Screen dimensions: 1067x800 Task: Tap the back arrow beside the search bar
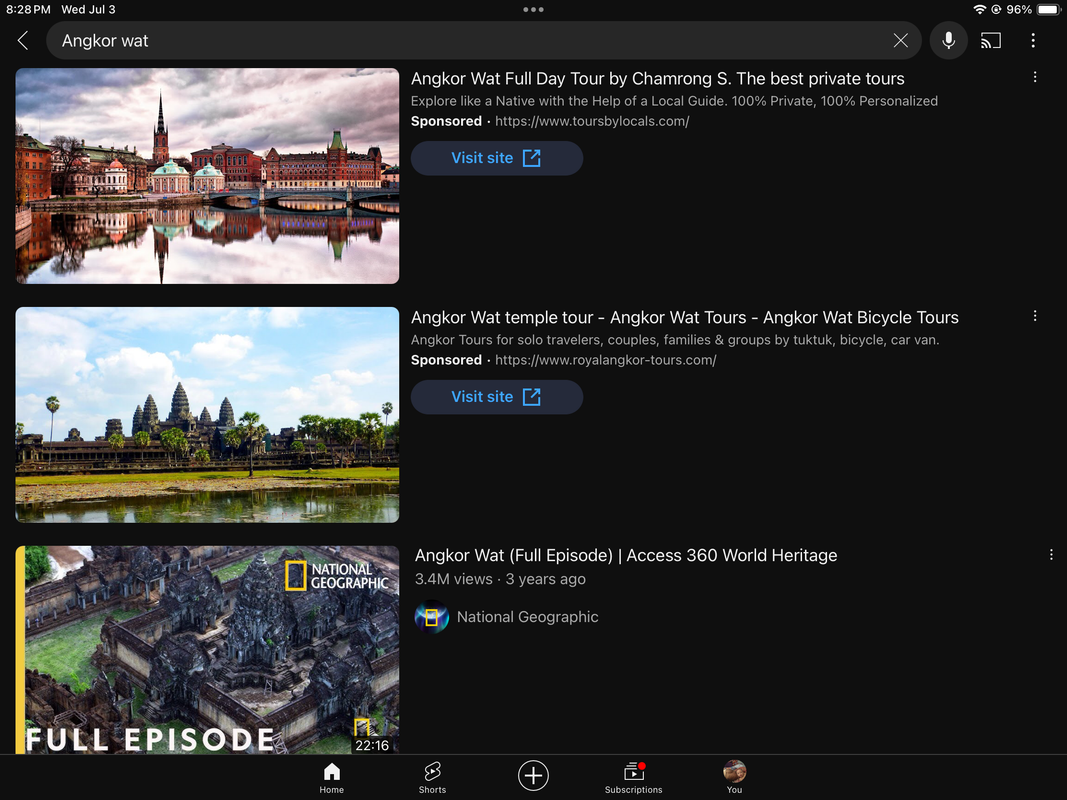[22, 41]
